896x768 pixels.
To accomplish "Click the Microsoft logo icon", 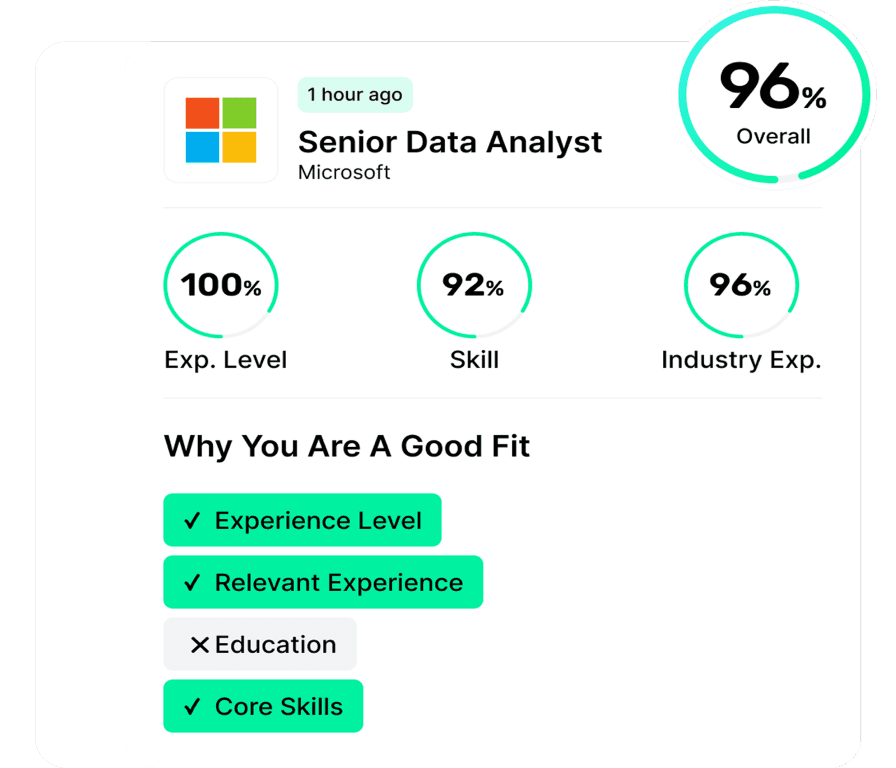I will coord(221,130).
